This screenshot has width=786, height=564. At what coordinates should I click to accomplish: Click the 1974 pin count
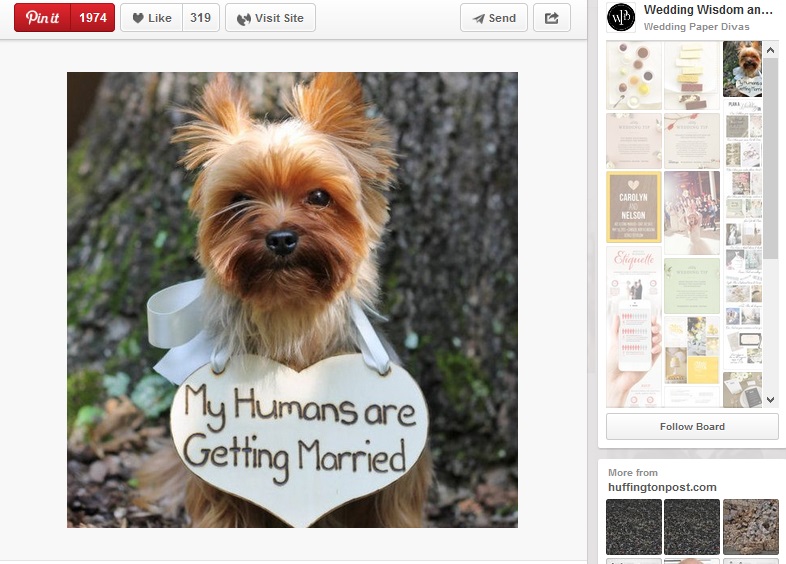point(93,18)
